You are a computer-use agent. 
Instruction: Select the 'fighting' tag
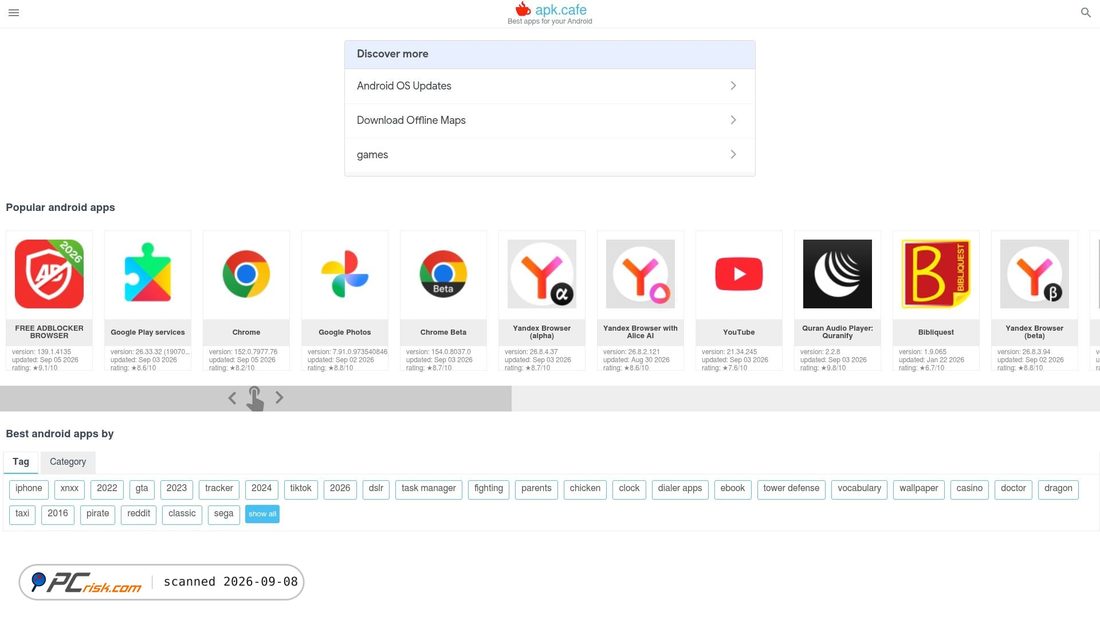(489, 489)
